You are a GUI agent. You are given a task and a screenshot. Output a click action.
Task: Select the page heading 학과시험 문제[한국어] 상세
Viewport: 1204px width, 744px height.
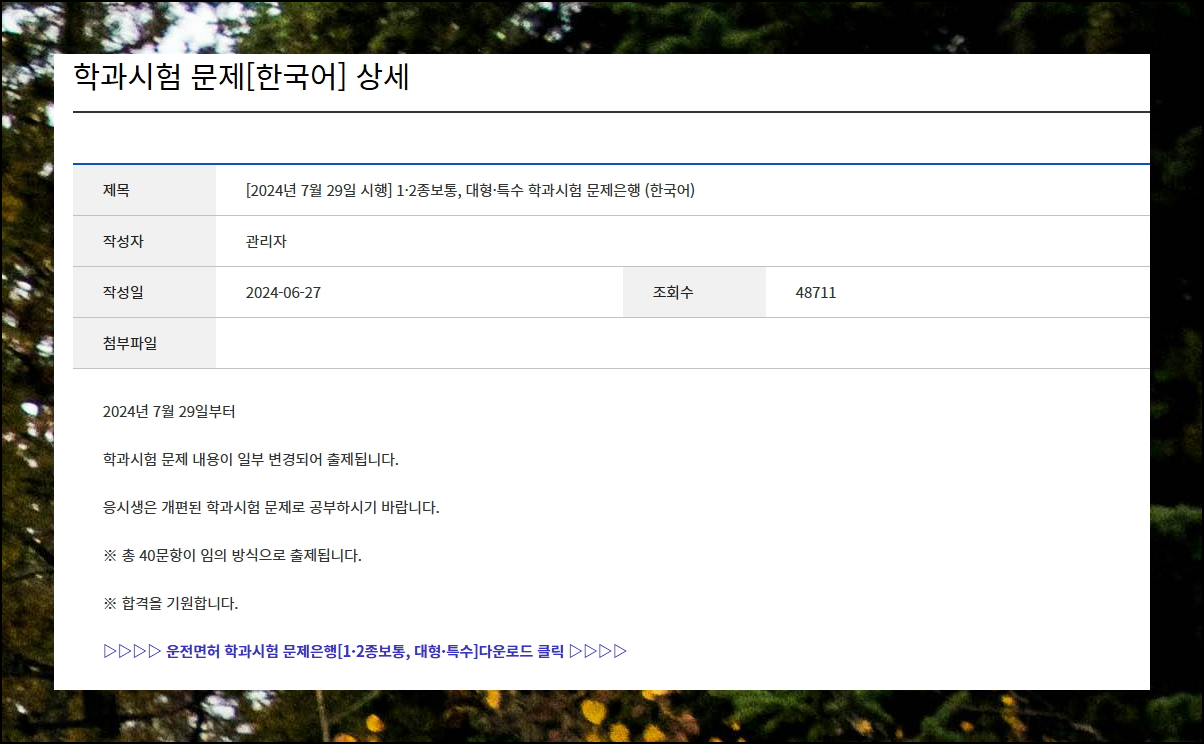[x=242, y=77]
